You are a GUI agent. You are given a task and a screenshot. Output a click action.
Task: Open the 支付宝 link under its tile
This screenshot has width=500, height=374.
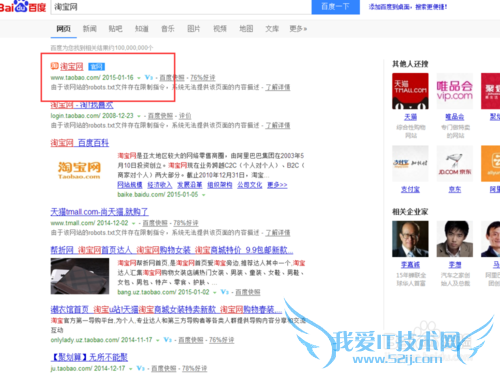tap(410, 189)
